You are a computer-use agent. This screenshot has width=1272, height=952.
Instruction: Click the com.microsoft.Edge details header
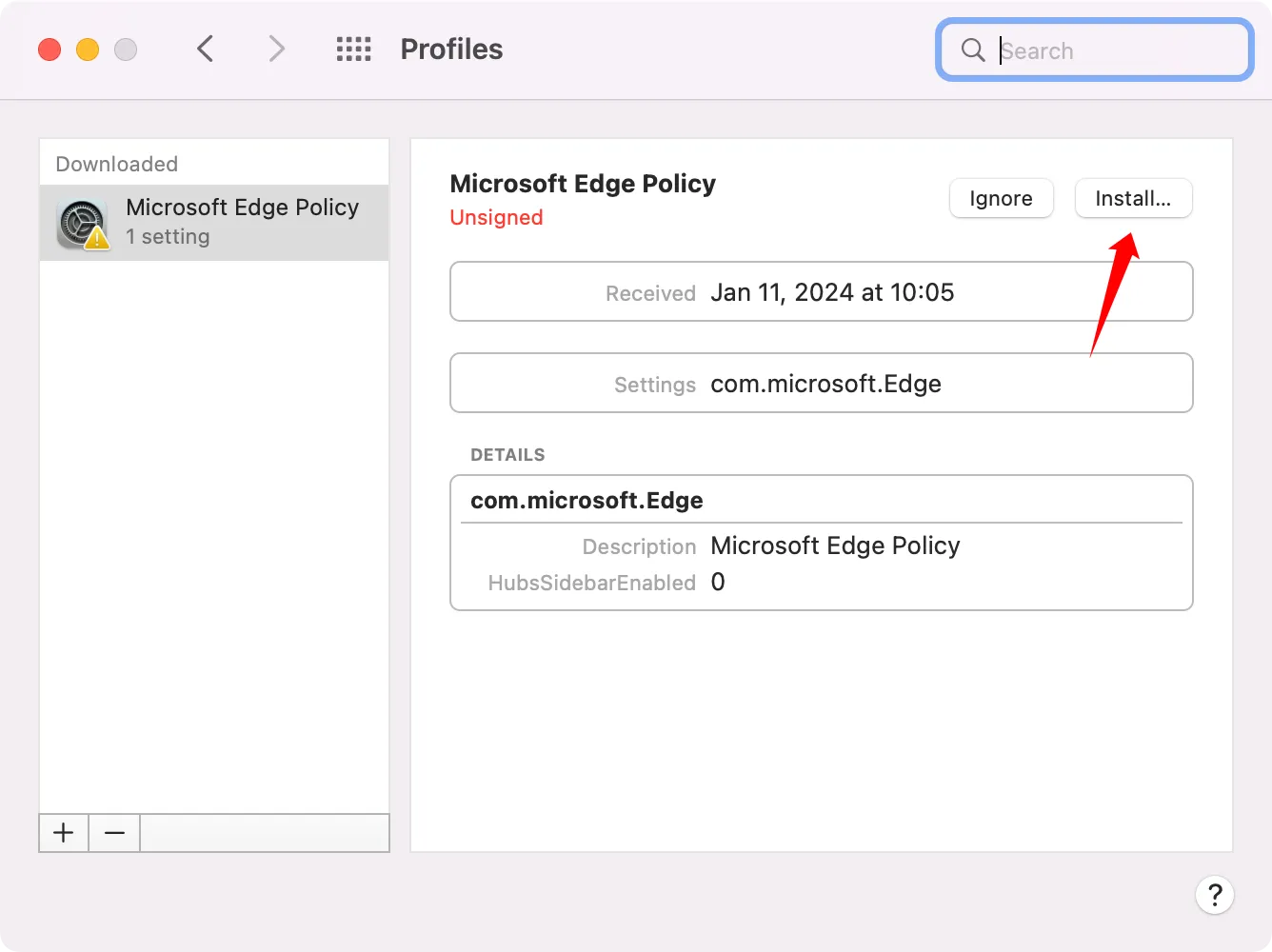(586, 501)
